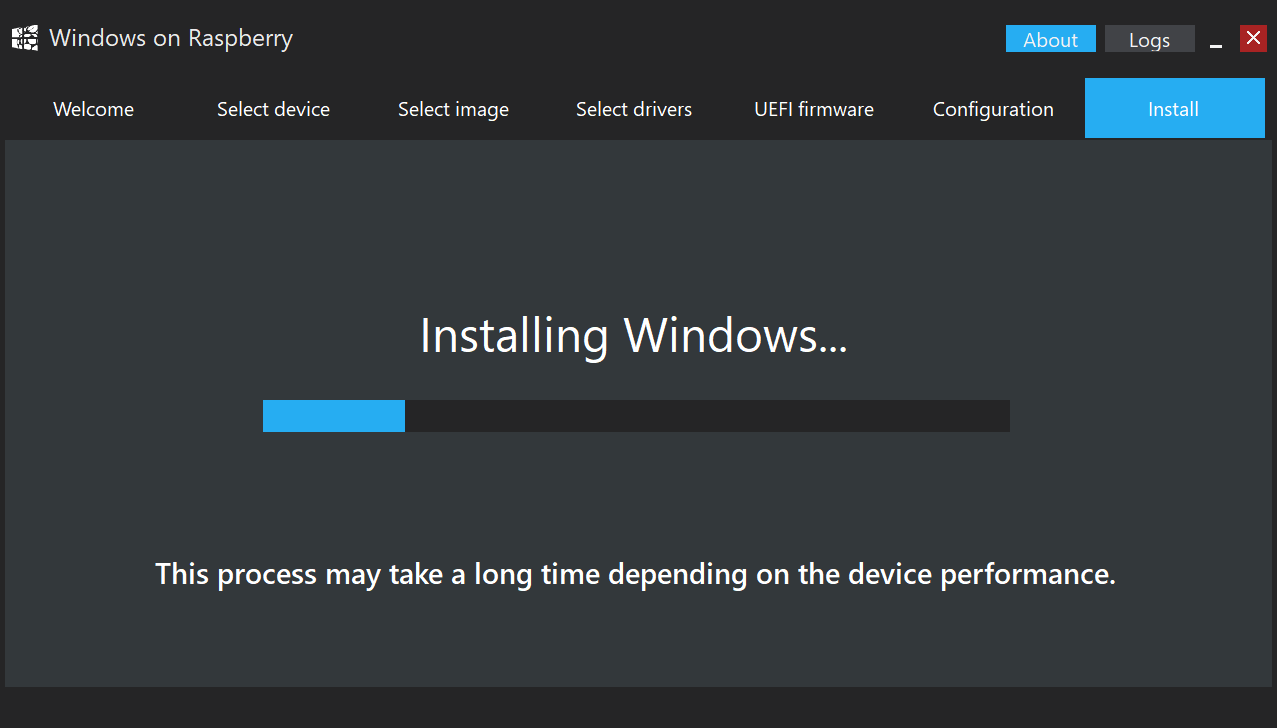Go to the Select device tab

click(x=273, y=109)
